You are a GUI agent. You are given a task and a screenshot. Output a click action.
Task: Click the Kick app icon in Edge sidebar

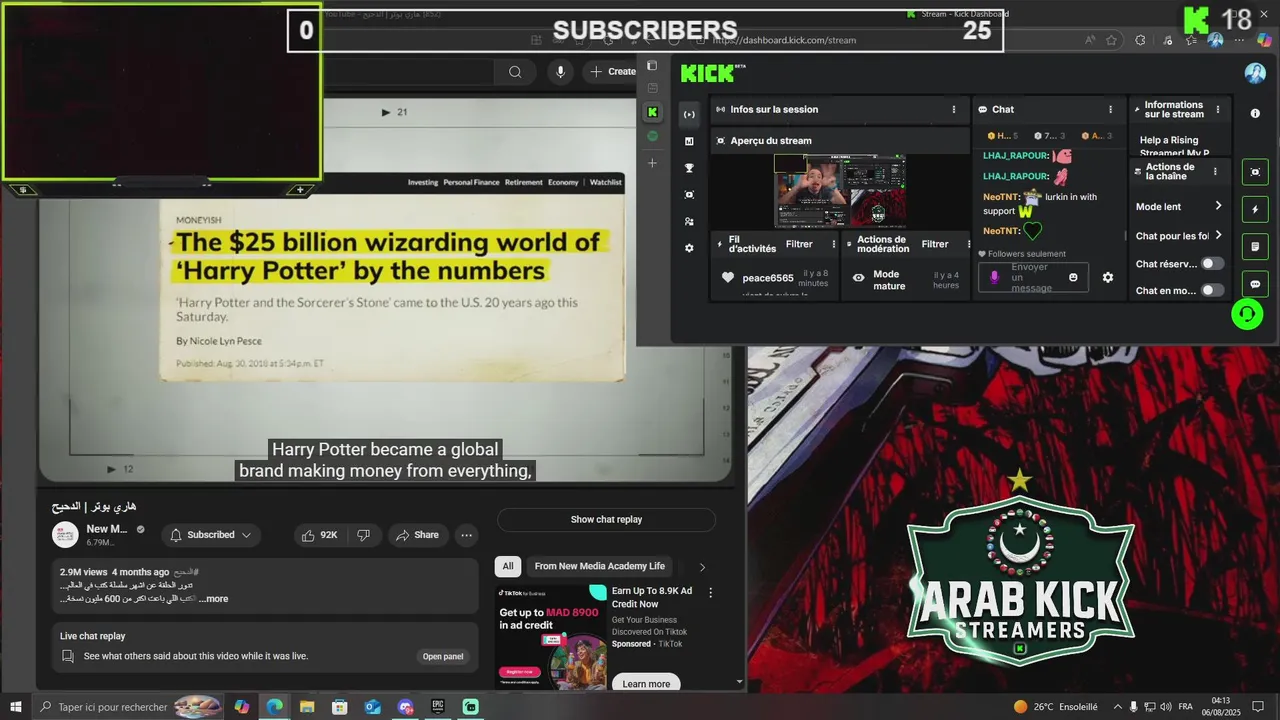point(652,112)
